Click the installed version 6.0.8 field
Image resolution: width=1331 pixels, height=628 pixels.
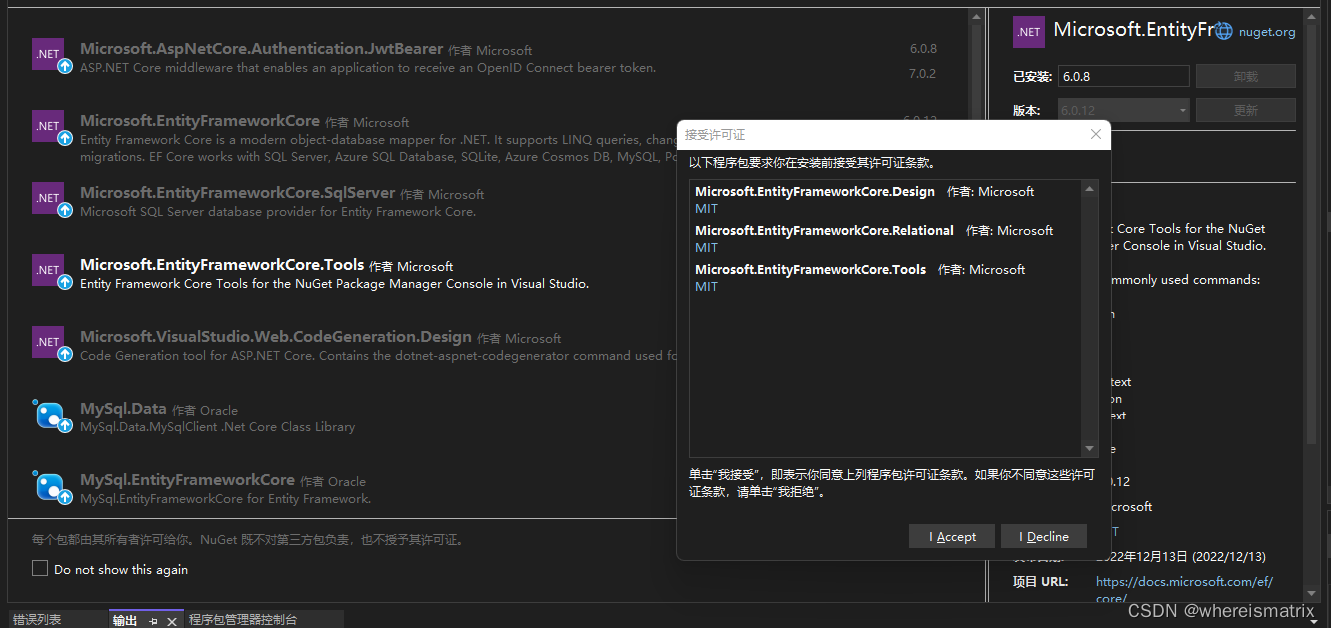(x=1123, y=75)
